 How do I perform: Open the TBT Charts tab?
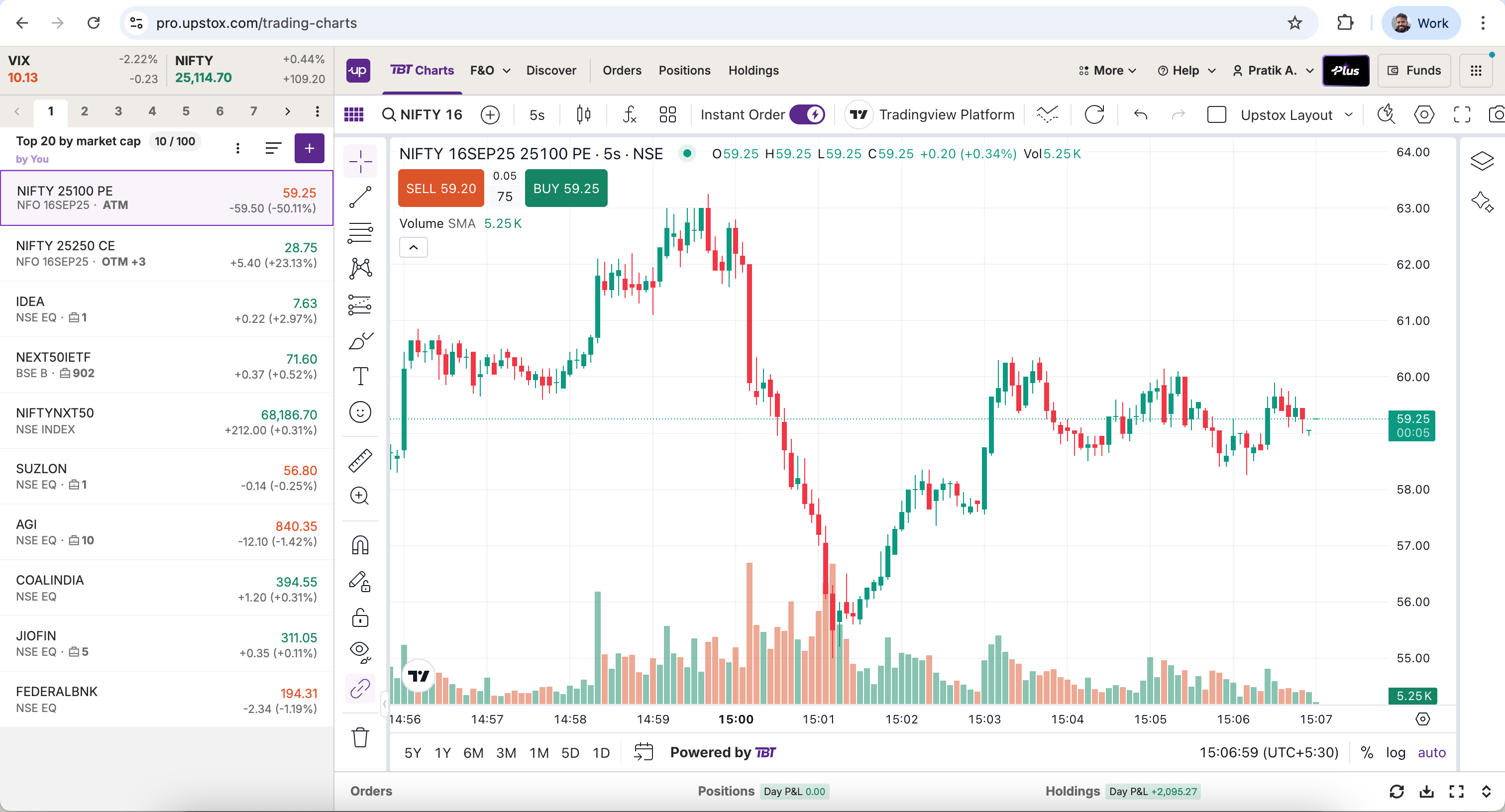pyautogui.click(x=422, y=71)
